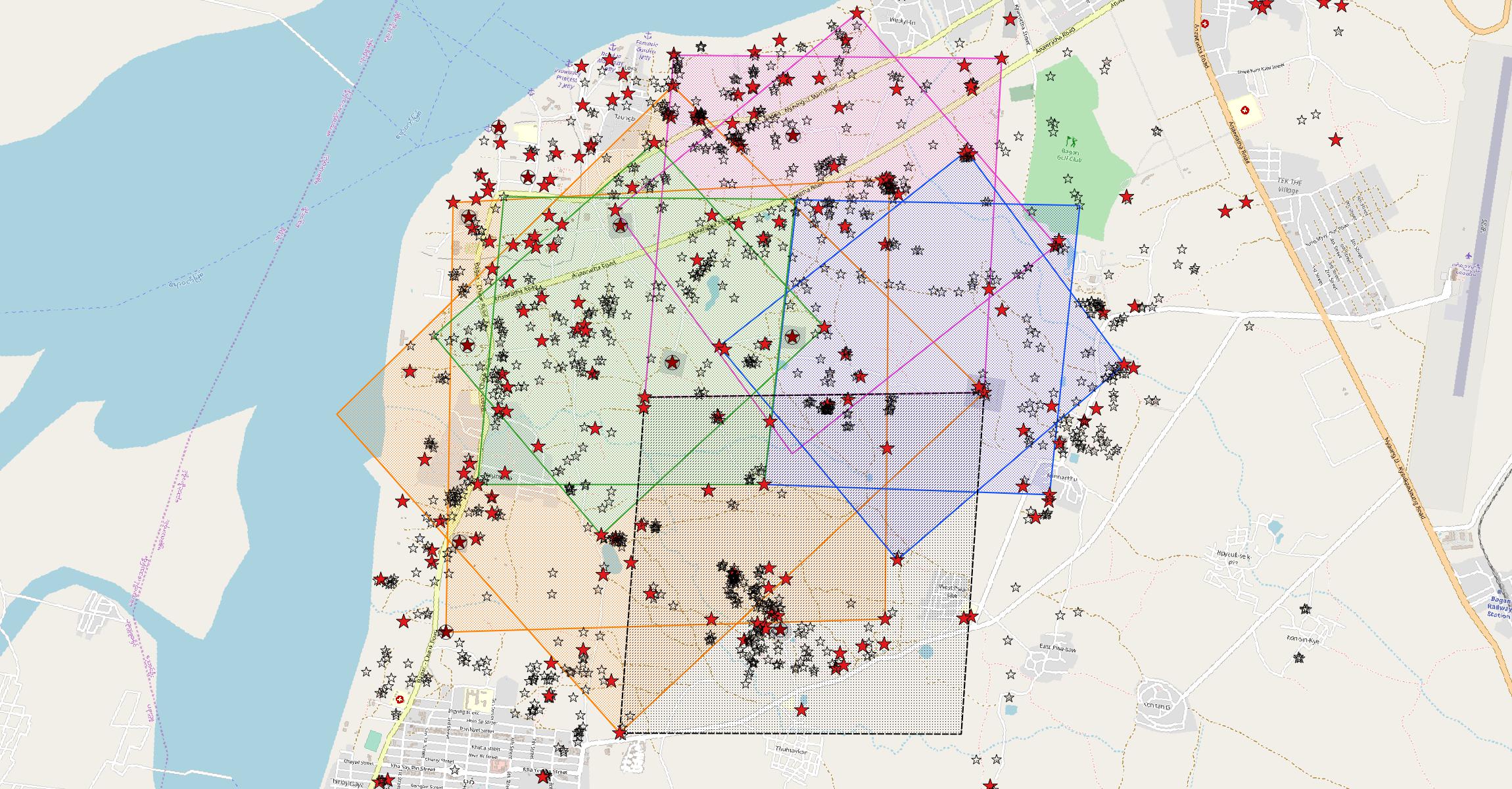The height and width of the screenshot is (789, 1512).
Task: Click hospital icon beside Bagan-Chauk Road
Action: coord(399,699)
